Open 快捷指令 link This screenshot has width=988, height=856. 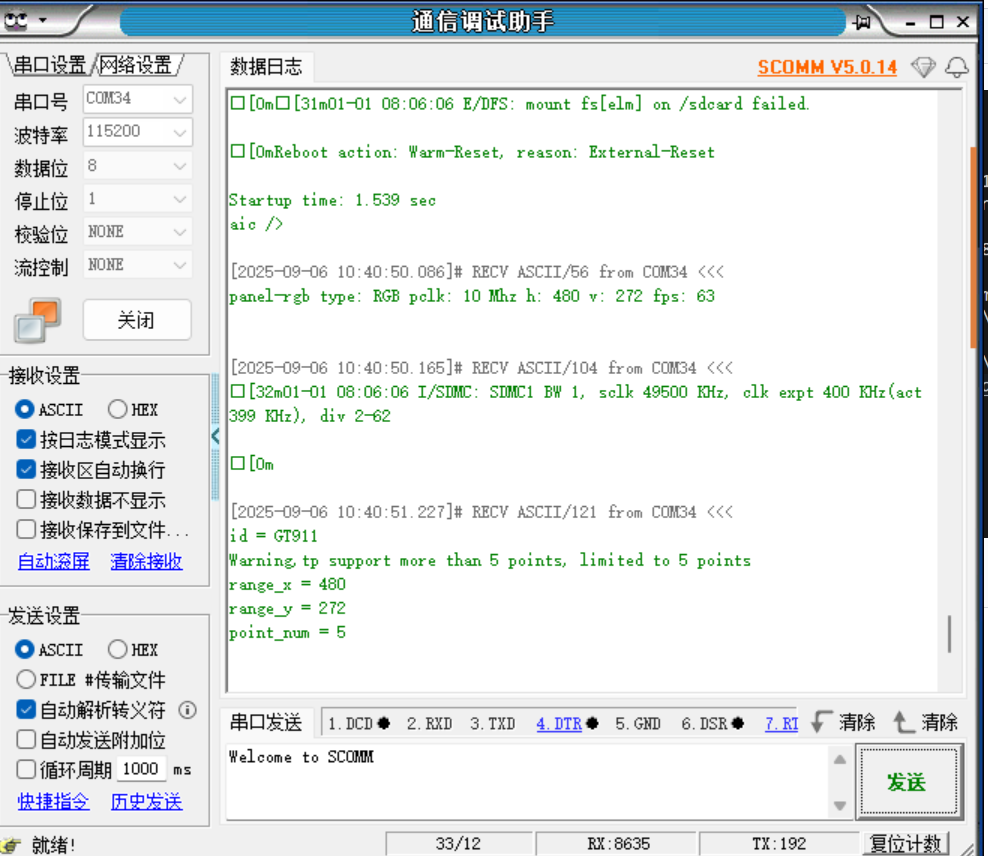[x=54, y=802]
